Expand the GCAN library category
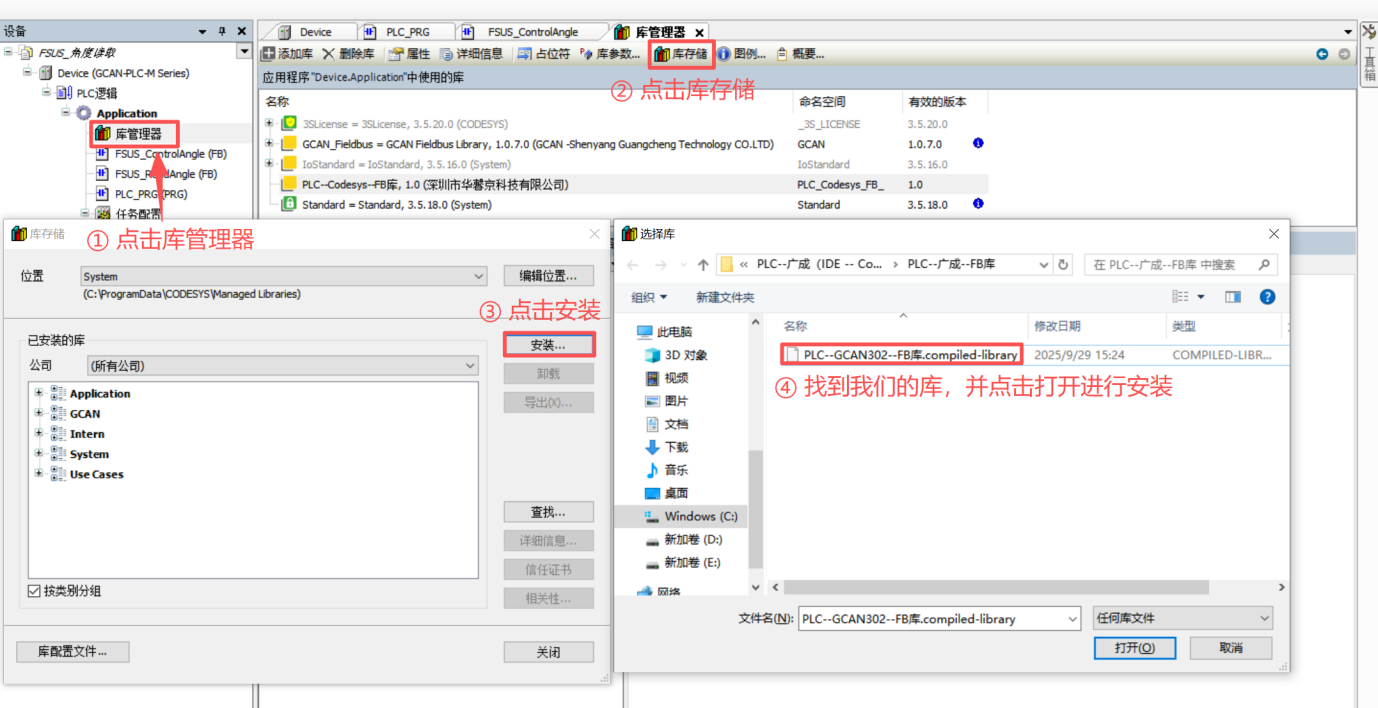The height and width of the screenshot is (708, 1378). pos(39,413)
